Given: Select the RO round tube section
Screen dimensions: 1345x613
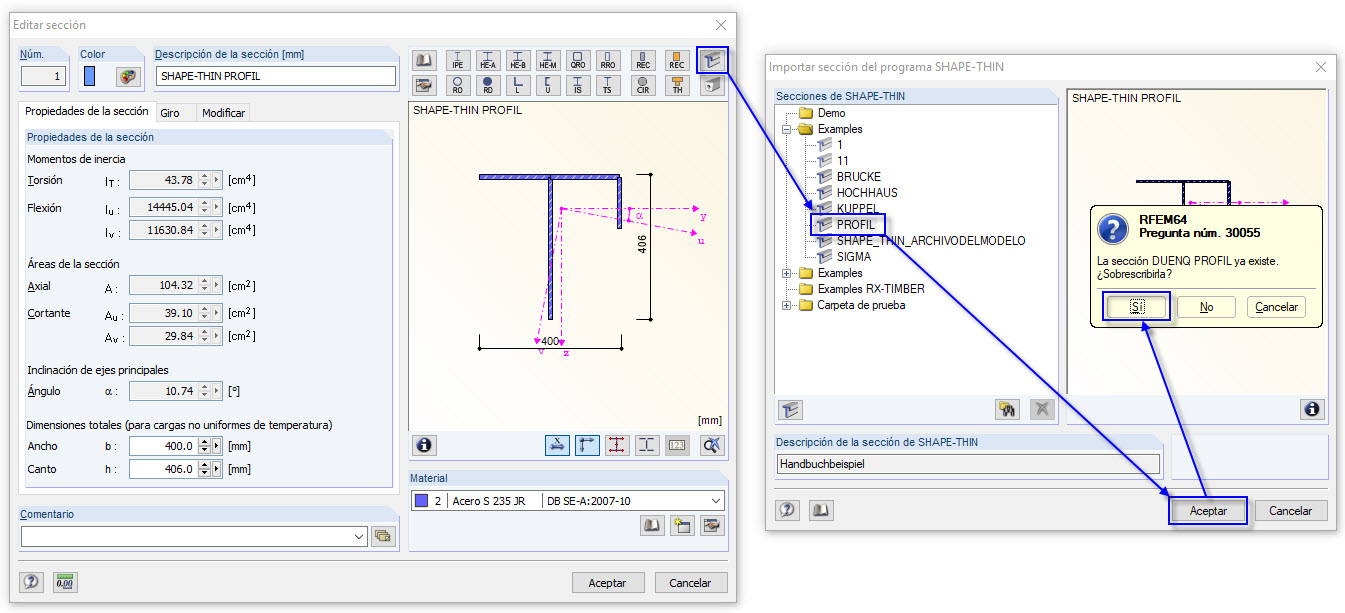Looking at the screenshot, I should pyautogui.click(x=458, y=86).
